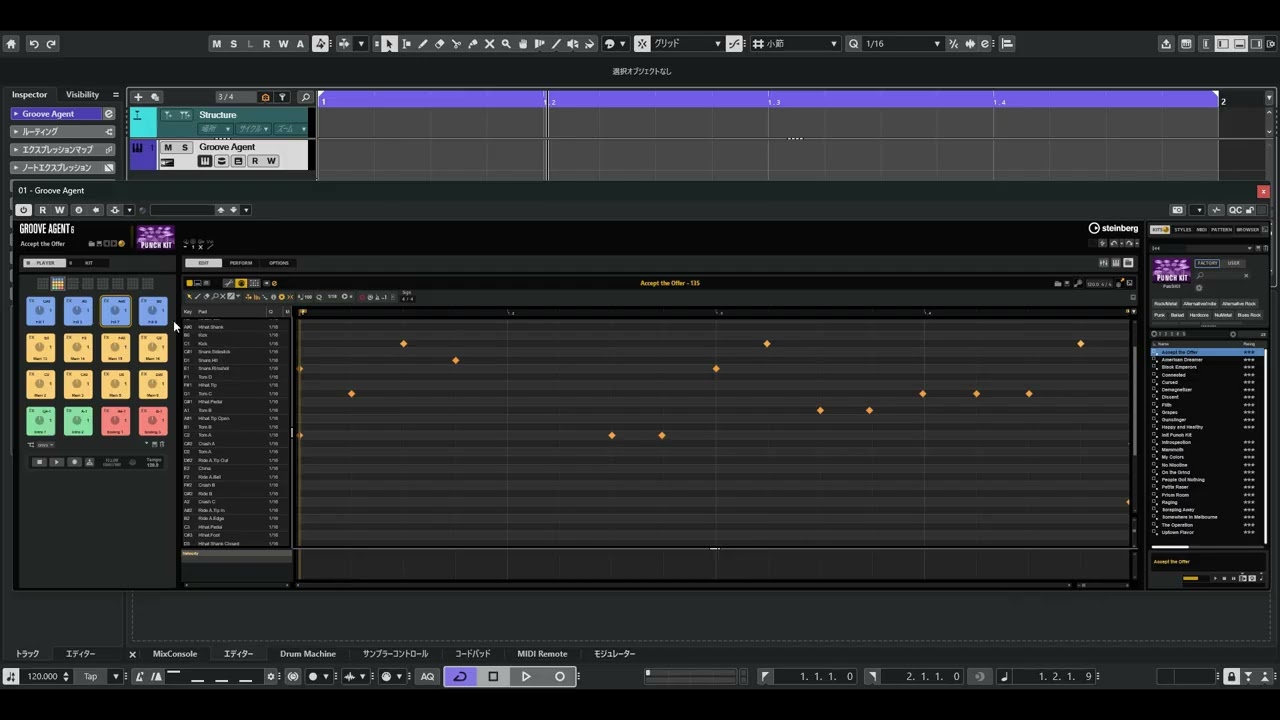Image resolution: width=1280 pixels, height=720 pixels.
Task: Switch to the Visibility tab
Action: (83, 95)
